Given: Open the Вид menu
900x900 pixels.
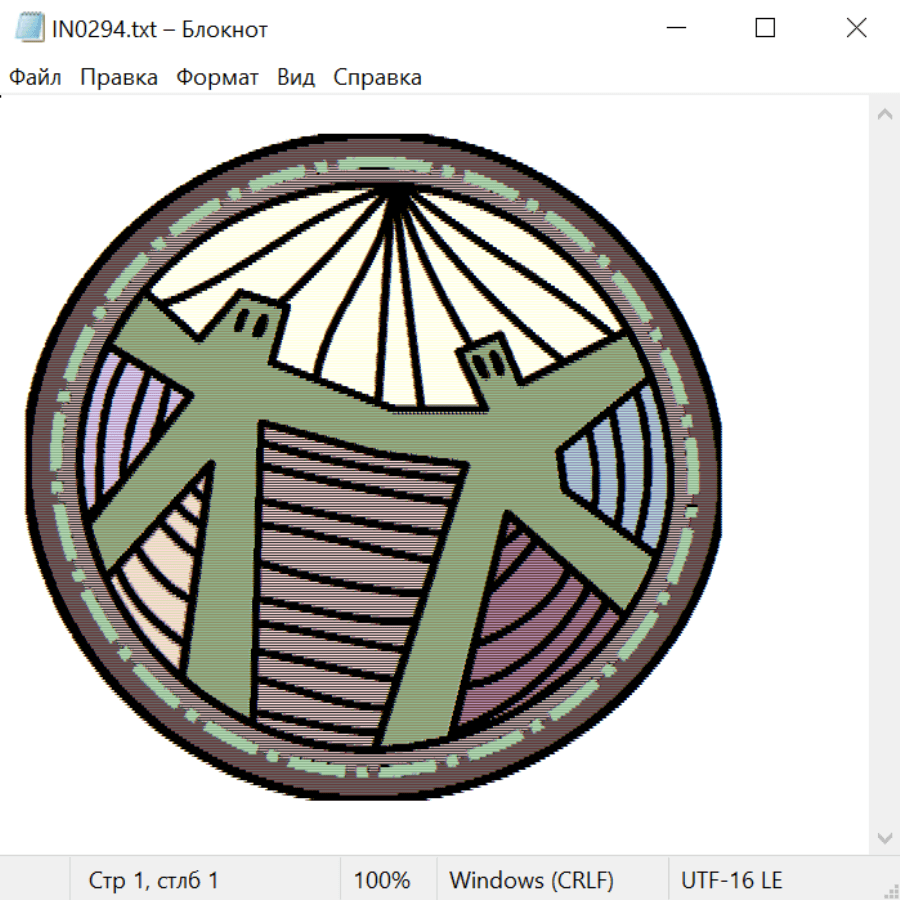Looking at the screenshot, I should [296, 78].
